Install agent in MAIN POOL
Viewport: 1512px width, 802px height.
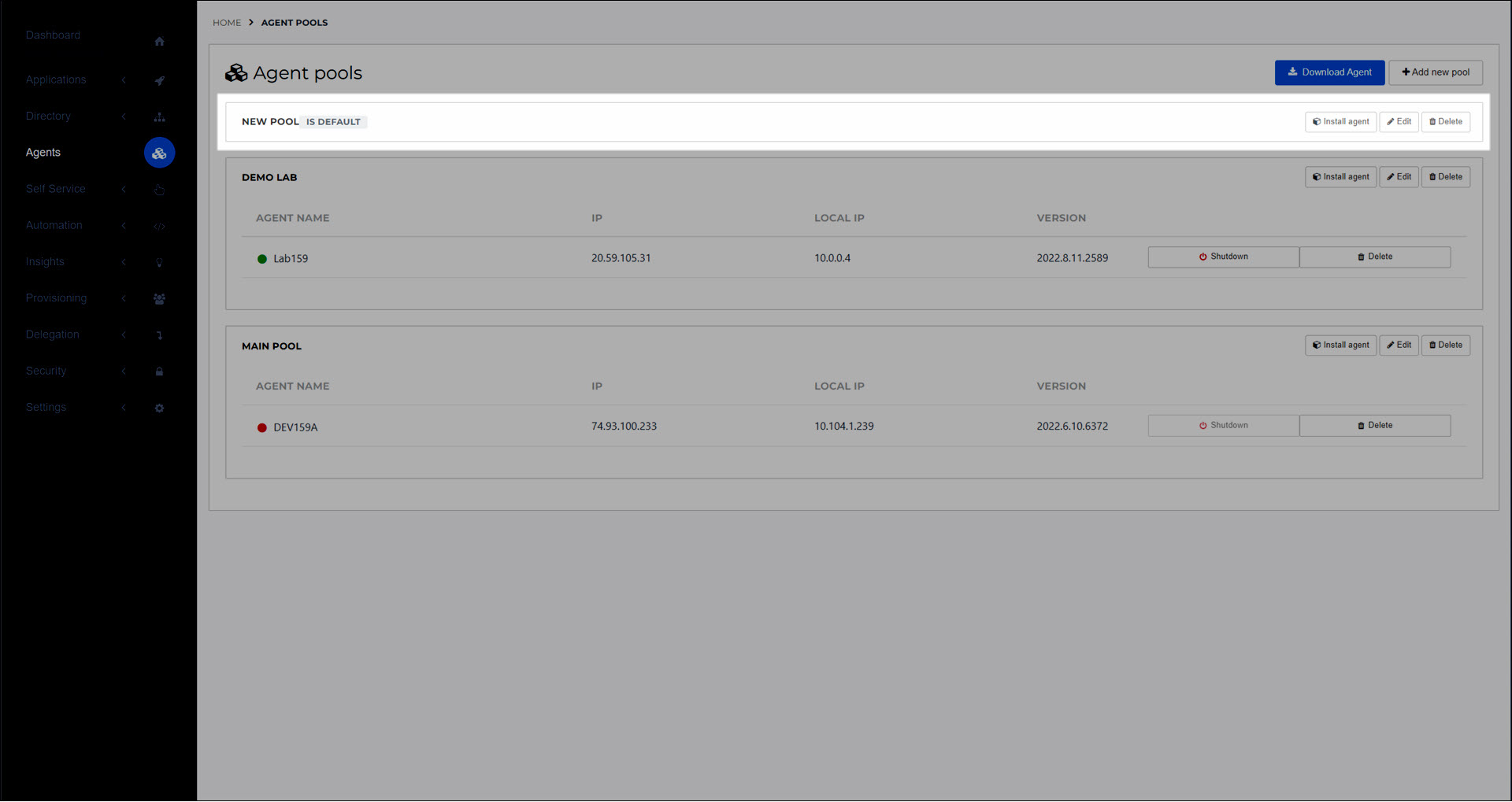pos(1340,346)
